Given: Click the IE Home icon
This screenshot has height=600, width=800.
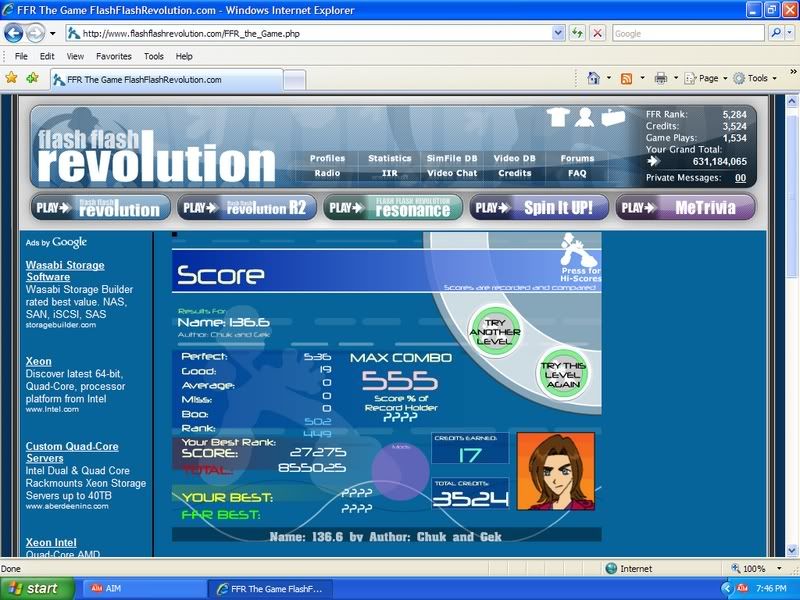Looking at the screenshot, I should click(x=593, y=78).
